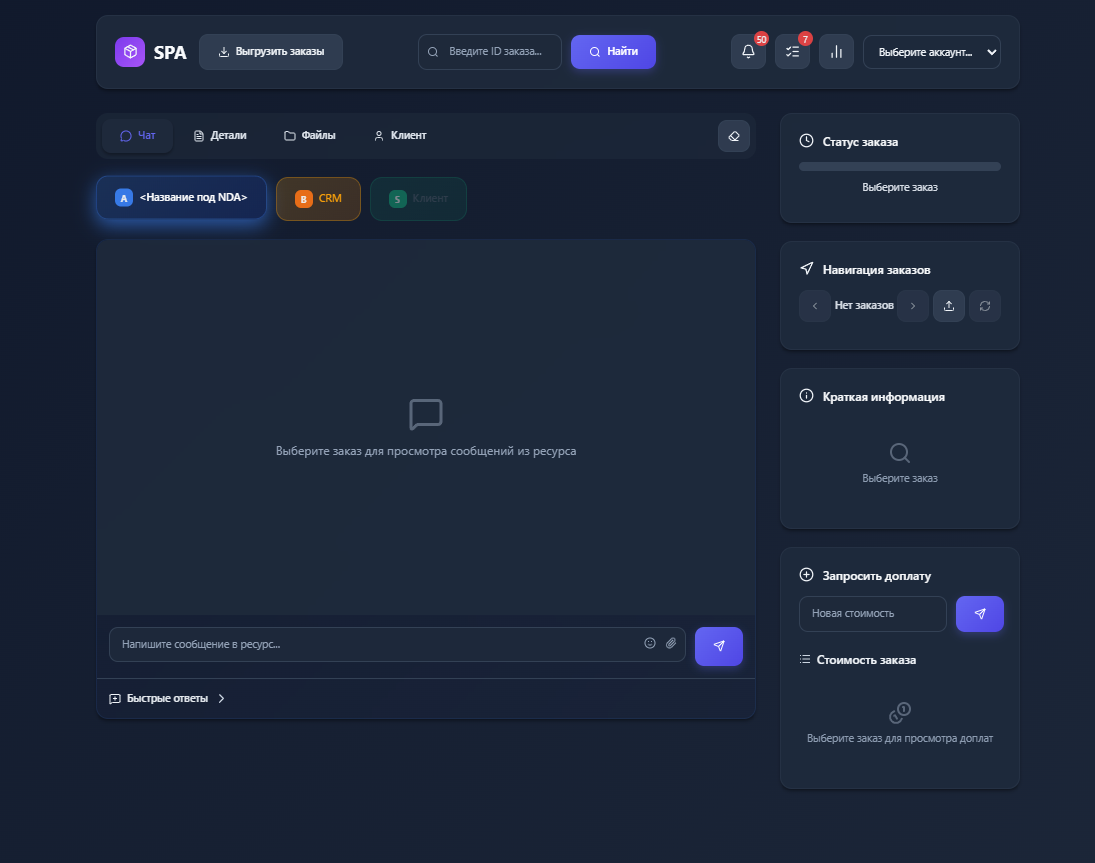Screen dimensions: 1095x863
Task: Switch to the Чат tab
Action: [x=137, y=136]
